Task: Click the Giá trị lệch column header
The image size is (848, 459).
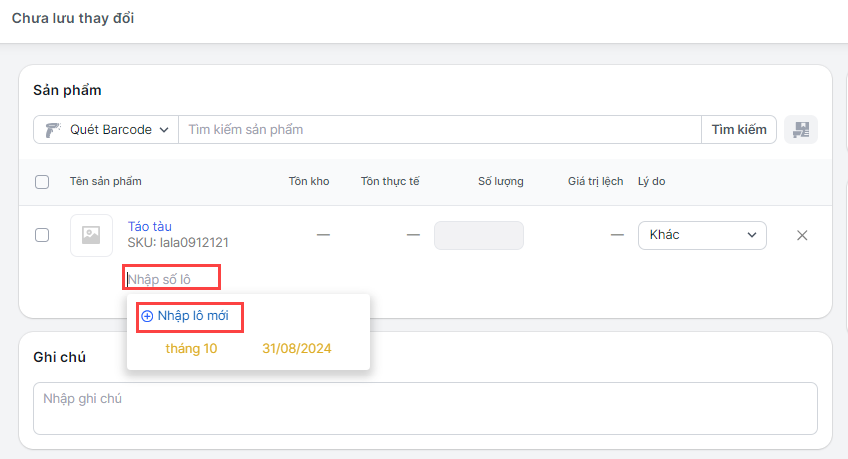Action: (x=595, y=182)
